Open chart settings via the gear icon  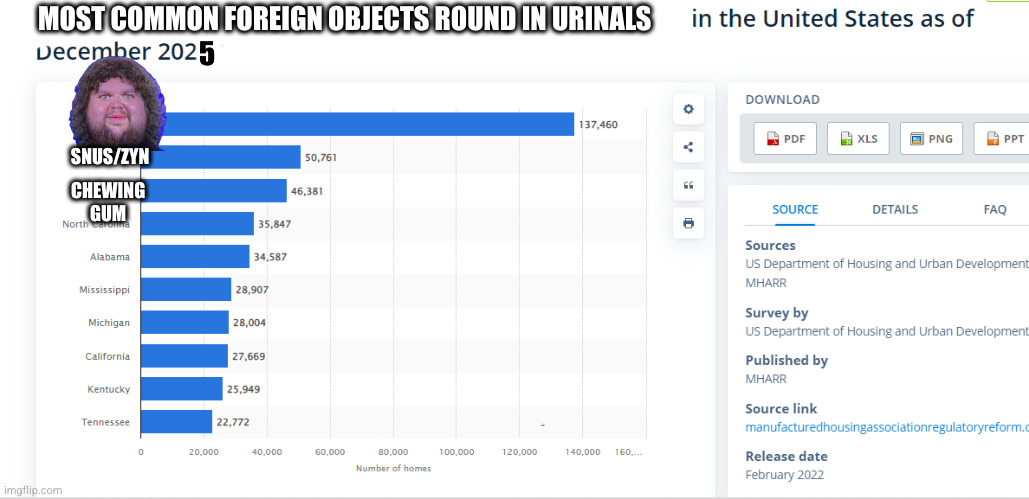coord(688,110)
